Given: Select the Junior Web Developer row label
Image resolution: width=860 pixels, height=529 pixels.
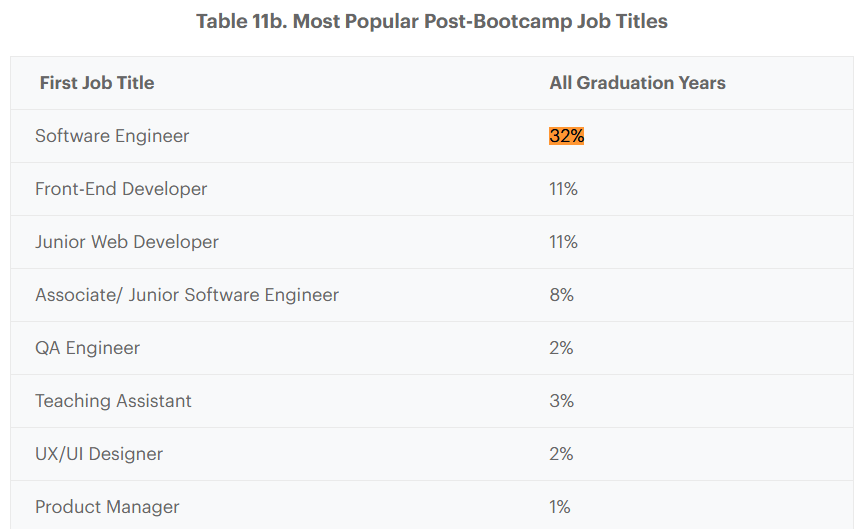Looking at the screenshot, I should (x=127, y=242).
